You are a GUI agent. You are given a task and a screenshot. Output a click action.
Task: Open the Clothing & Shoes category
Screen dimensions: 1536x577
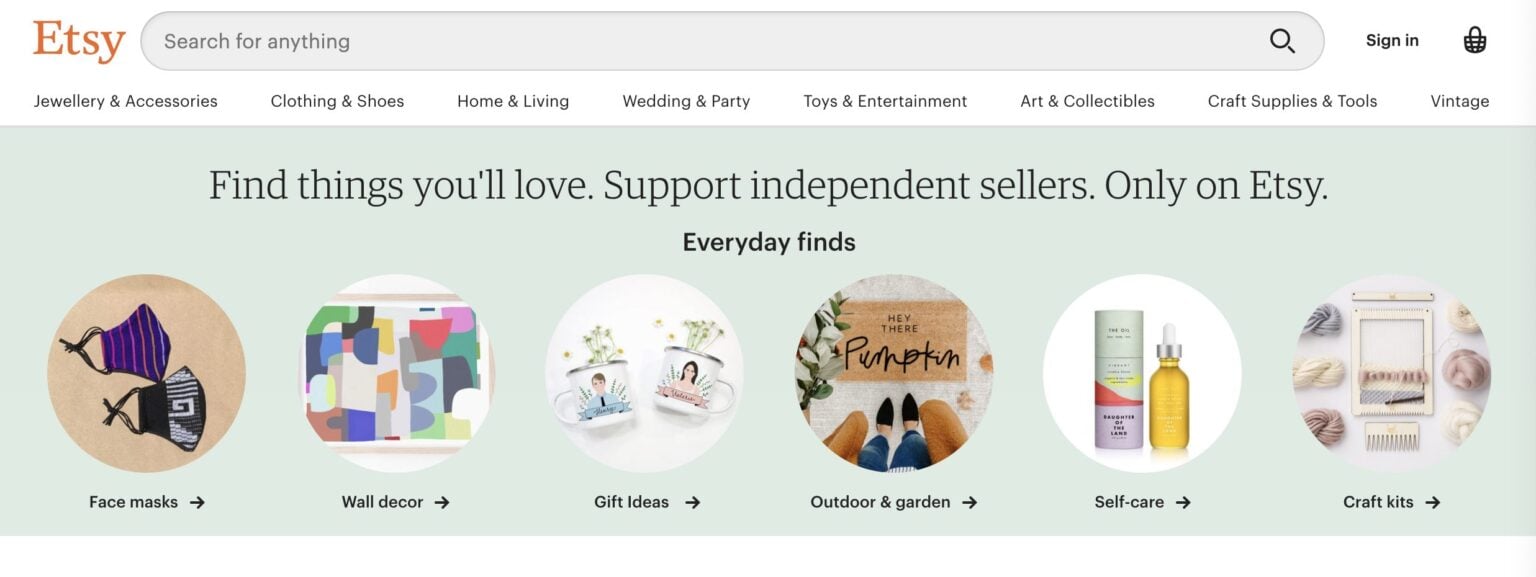click(337, 101)
